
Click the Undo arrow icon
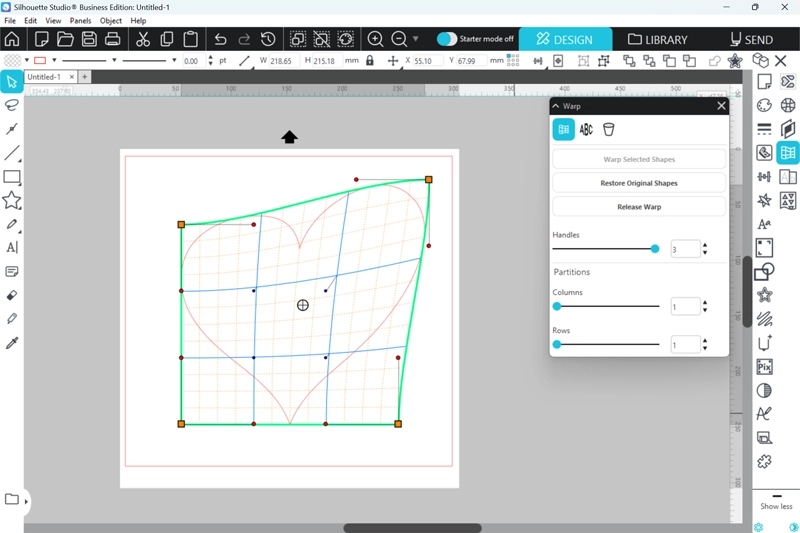(221, 39)
